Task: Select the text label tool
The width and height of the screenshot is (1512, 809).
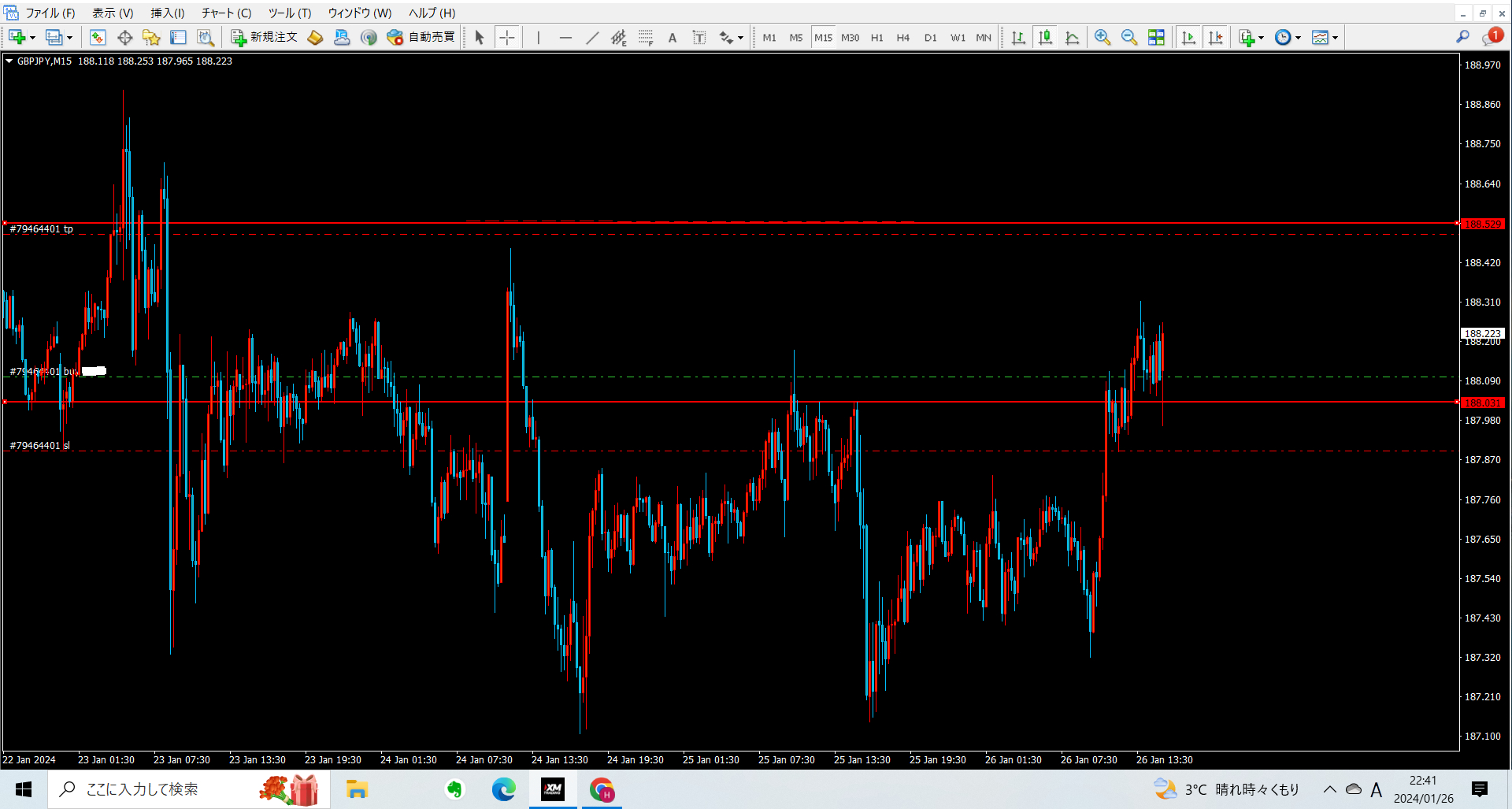Action: point(699,37)
